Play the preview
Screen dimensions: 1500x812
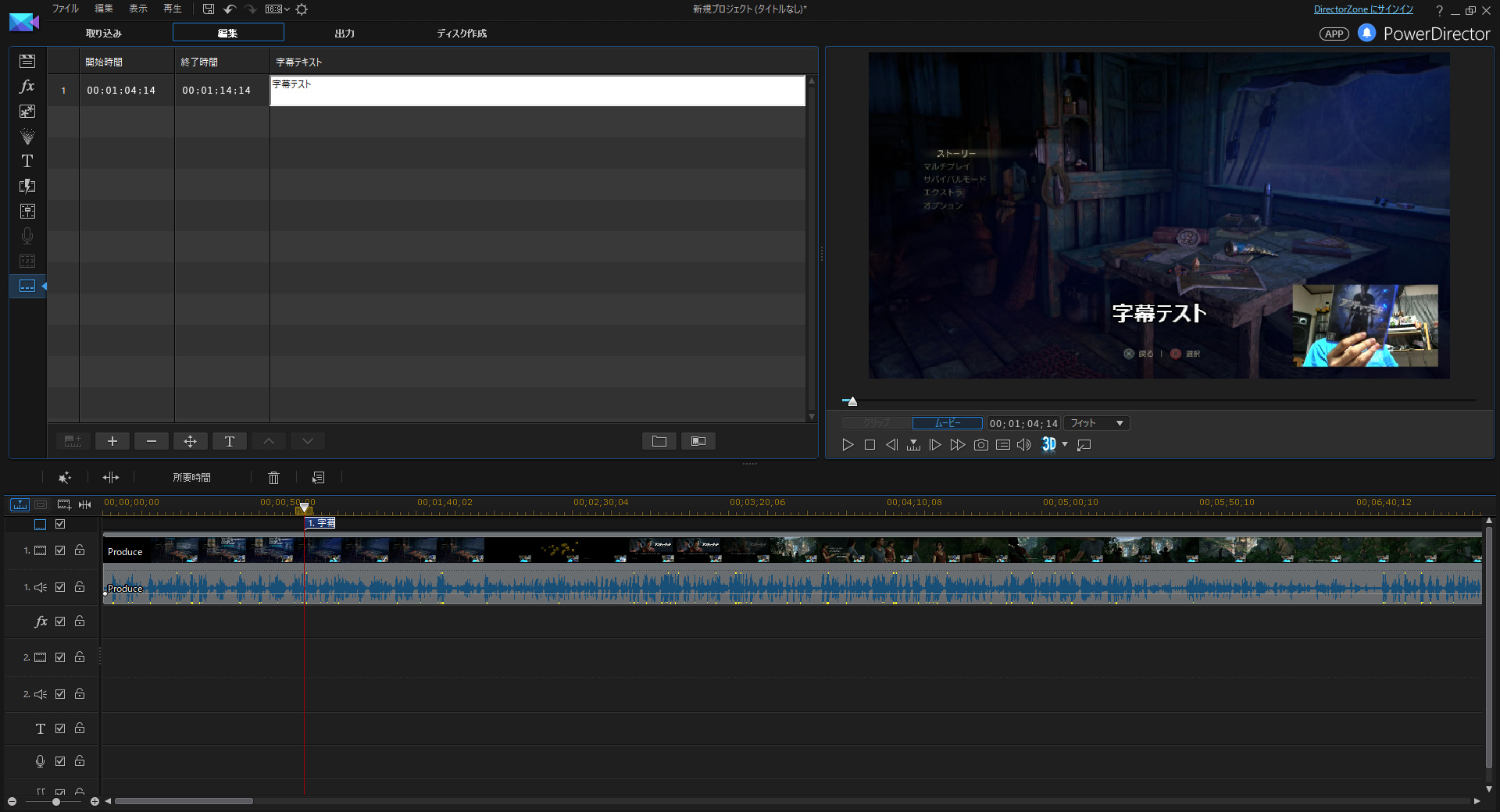pyautogui.click(x=848, y=445)
